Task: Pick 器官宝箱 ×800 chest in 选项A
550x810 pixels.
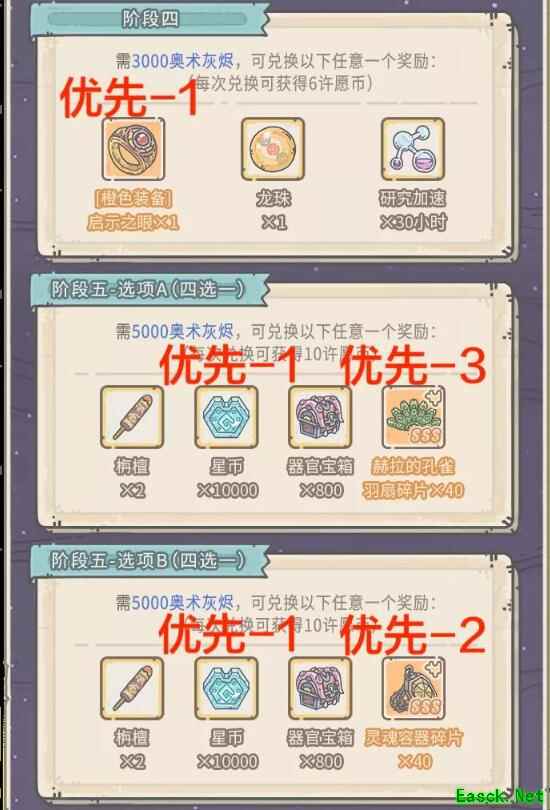Action: click(x=320, y=417)
